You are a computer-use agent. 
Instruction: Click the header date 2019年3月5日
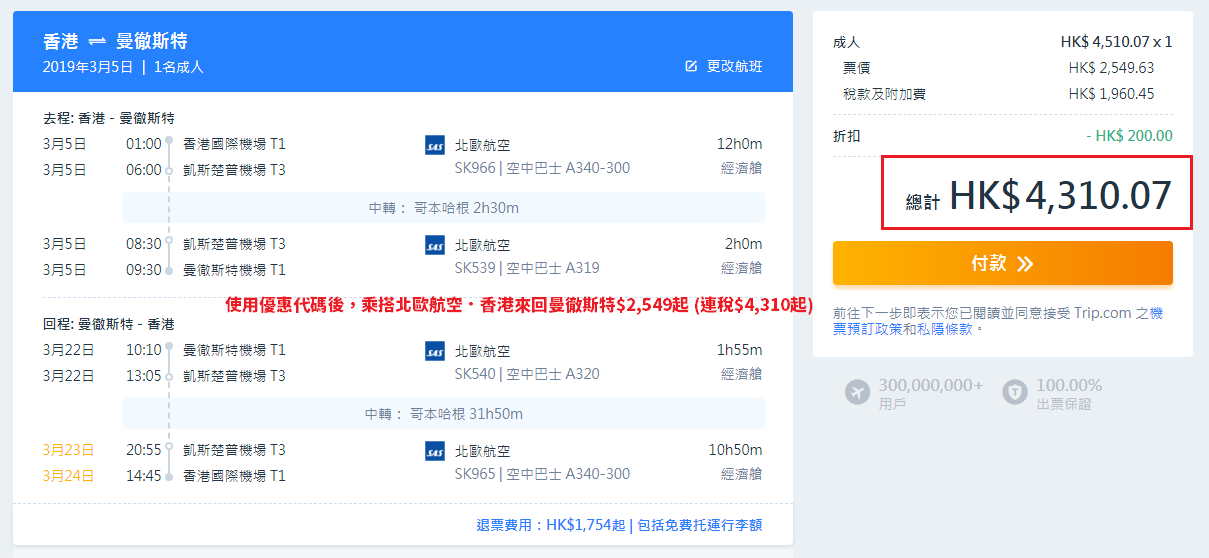coord(88,67)
